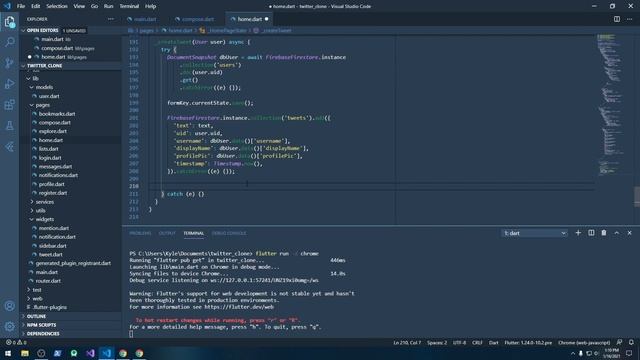Open the Extensions view
This screenshot has width=640, height=360.
9,104
